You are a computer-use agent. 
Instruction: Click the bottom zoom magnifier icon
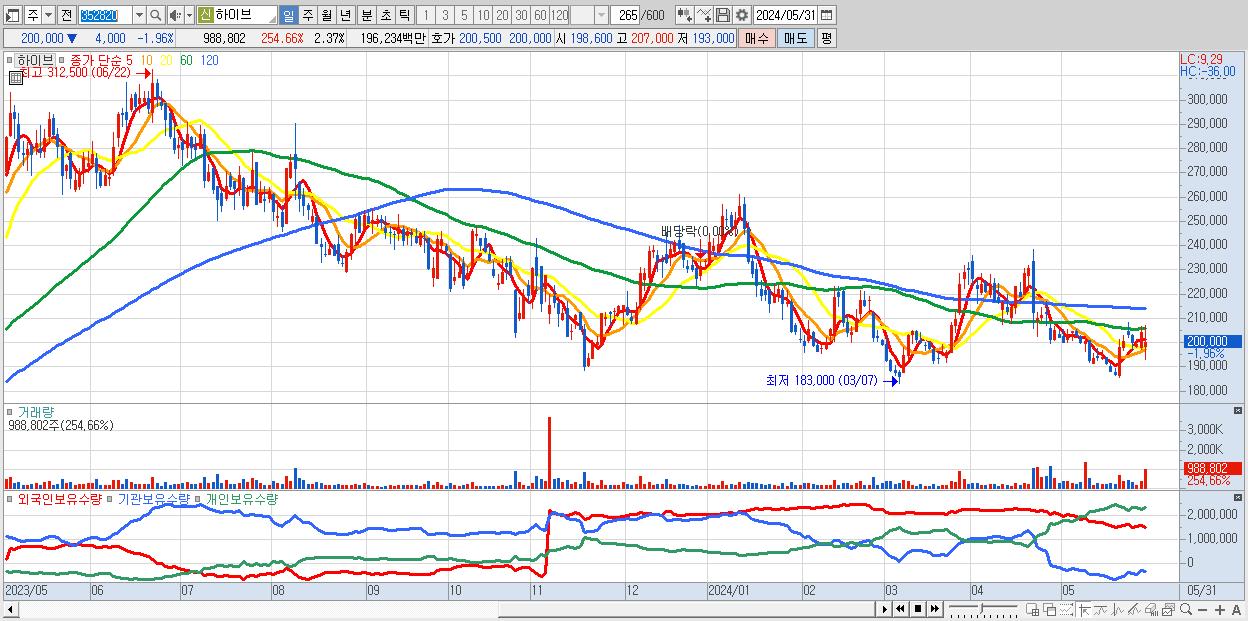coord(1186,610)
